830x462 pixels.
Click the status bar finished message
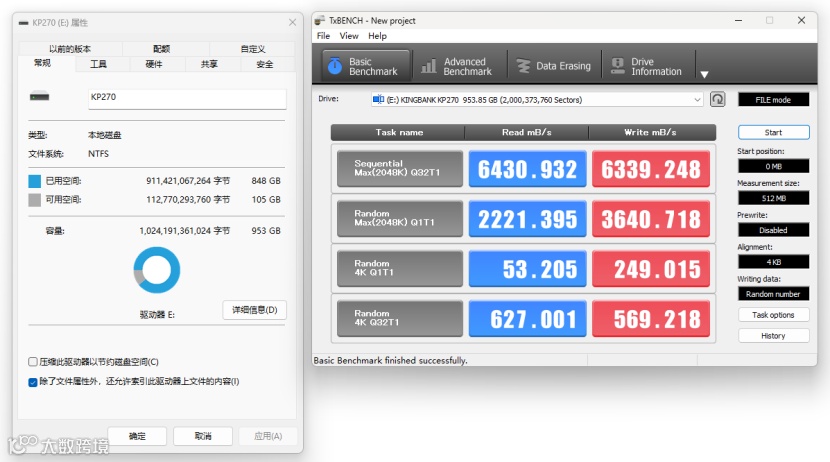click(x=390, y=360)
